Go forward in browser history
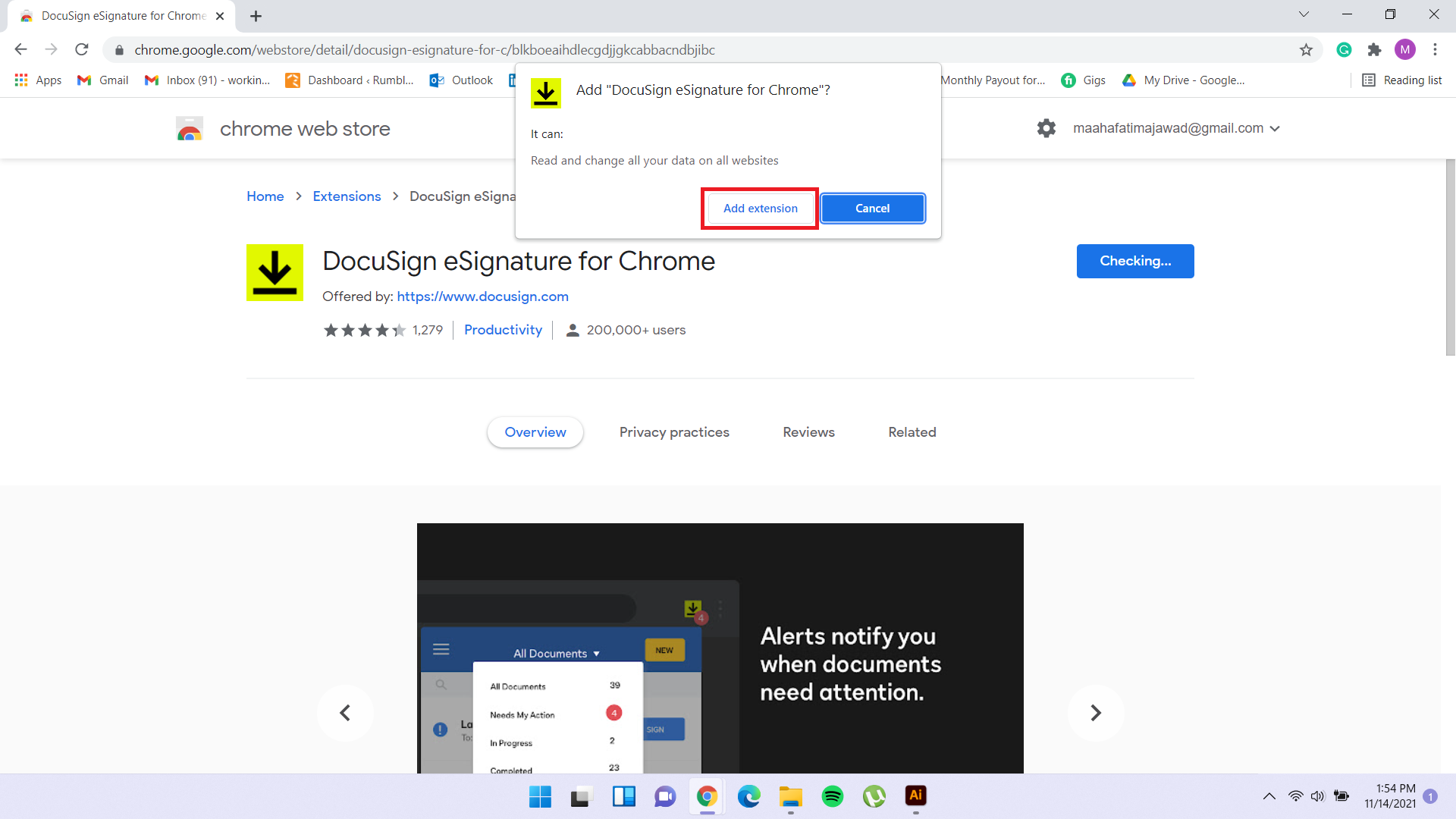This screenshot has width=1456, height=819. (51, 49)
